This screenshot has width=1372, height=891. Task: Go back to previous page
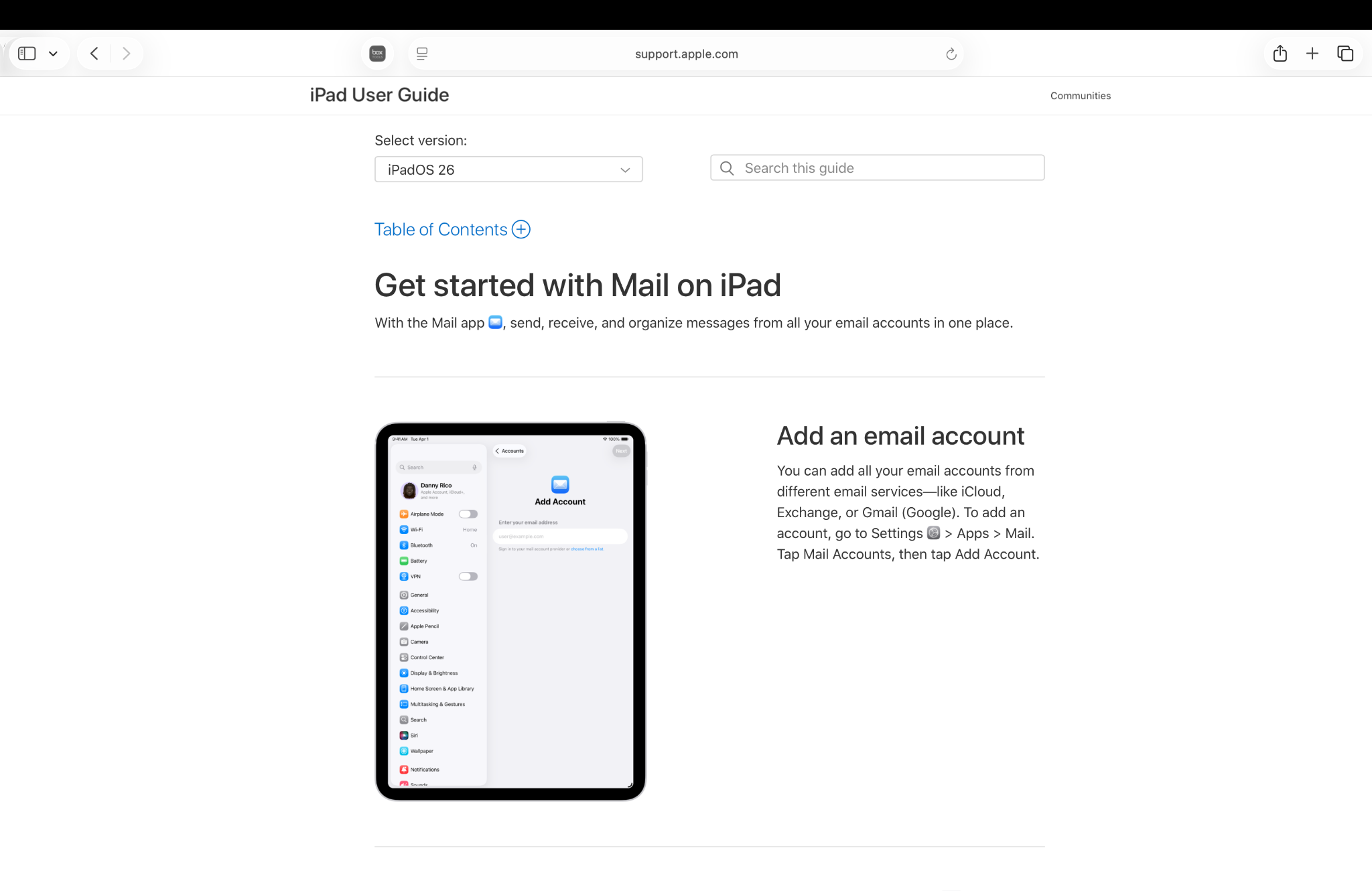(94, 54)
